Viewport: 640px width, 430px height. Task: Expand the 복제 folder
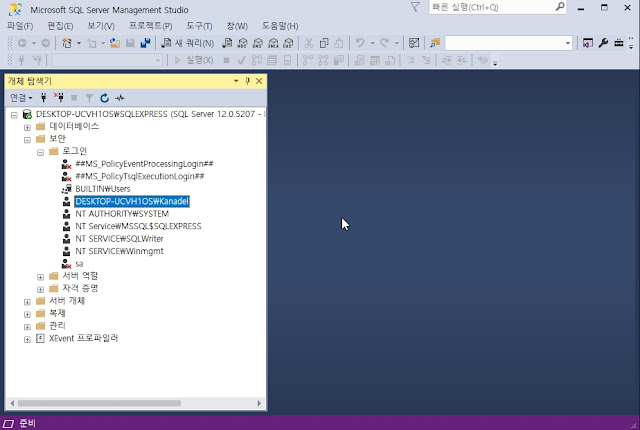[x=27, y=315]
